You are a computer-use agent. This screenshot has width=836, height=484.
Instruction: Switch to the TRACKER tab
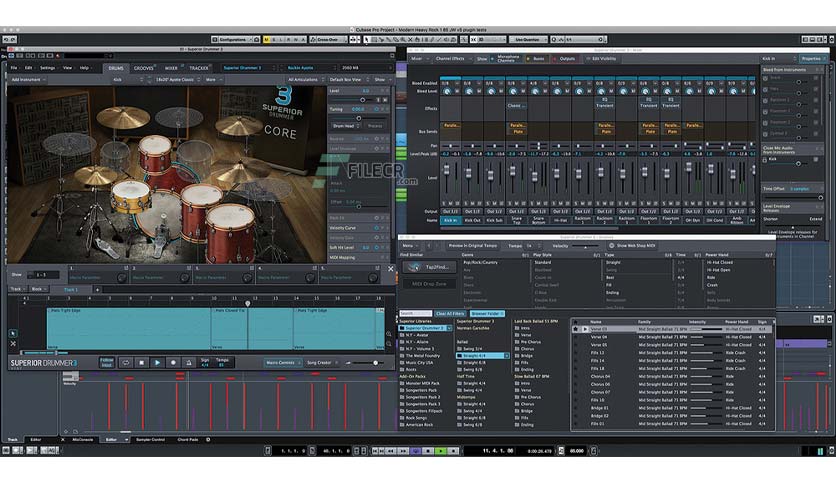point(199,68)
